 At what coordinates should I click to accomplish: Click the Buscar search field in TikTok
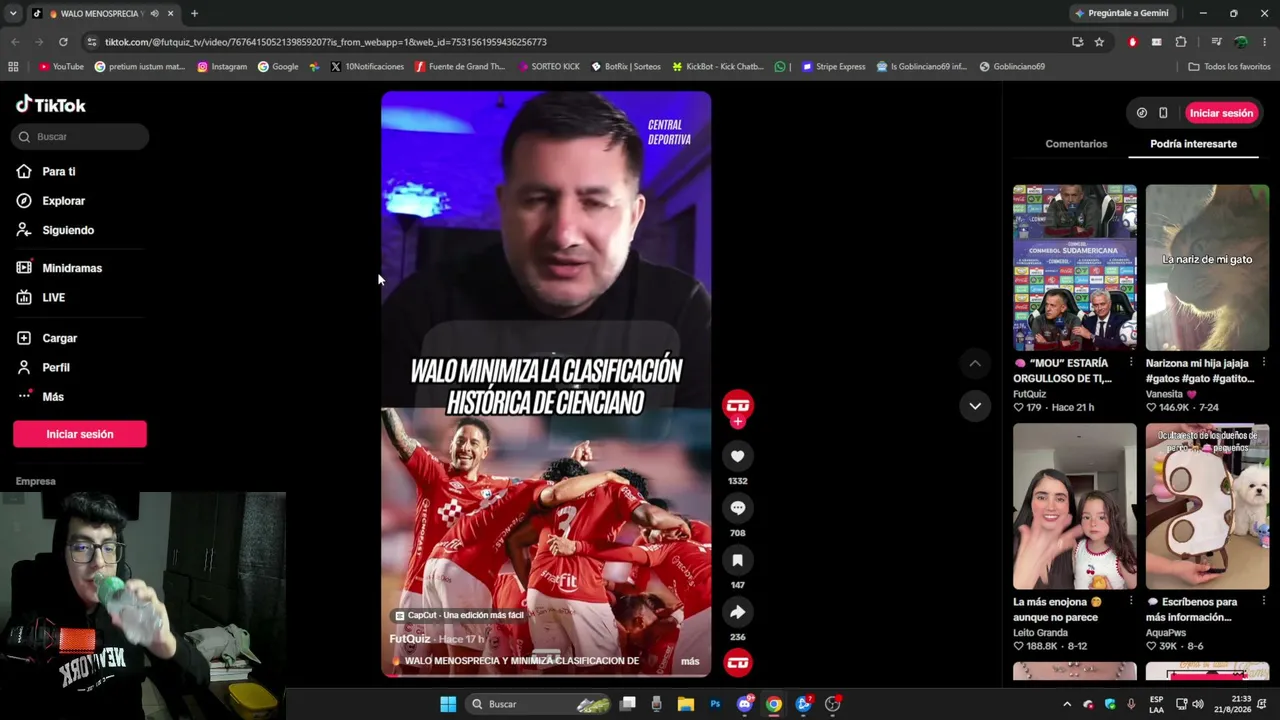point(80,137)
